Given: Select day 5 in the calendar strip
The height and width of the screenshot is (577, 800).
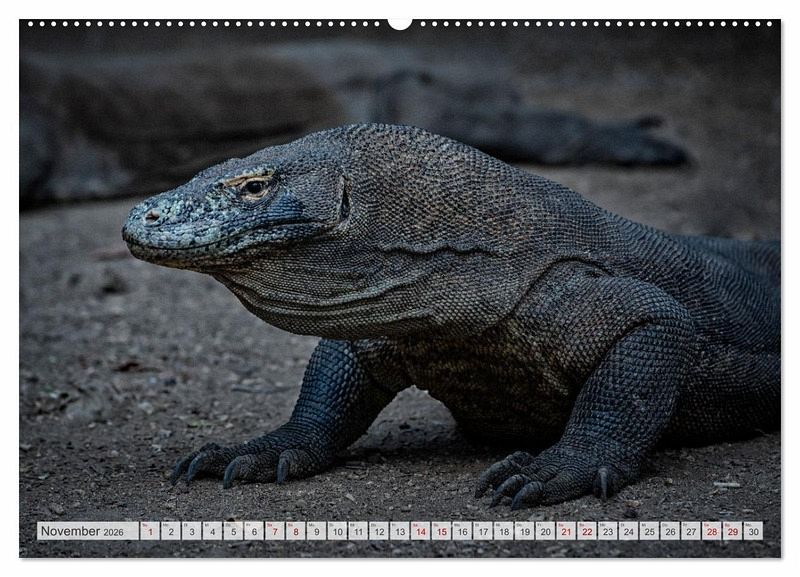Looking at the screenshot, I should 233,531.
